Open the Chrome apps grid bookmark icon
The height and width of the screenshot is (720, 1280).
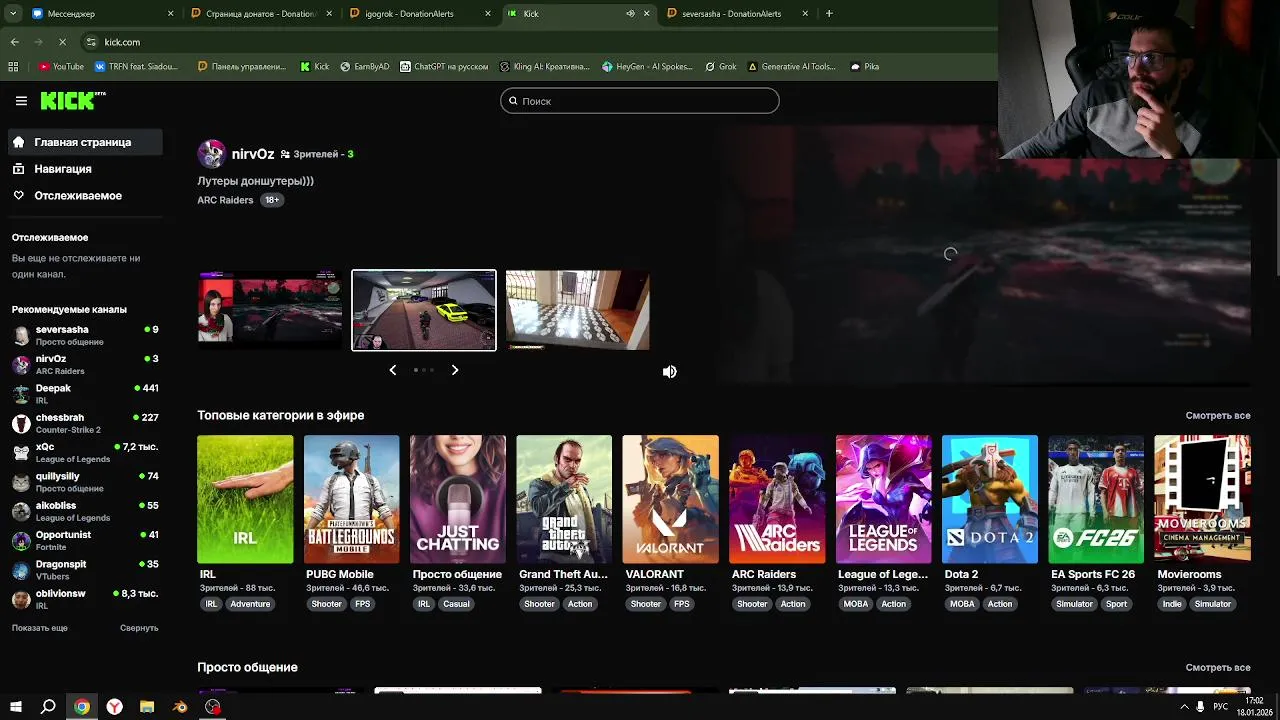click(13, 67)
